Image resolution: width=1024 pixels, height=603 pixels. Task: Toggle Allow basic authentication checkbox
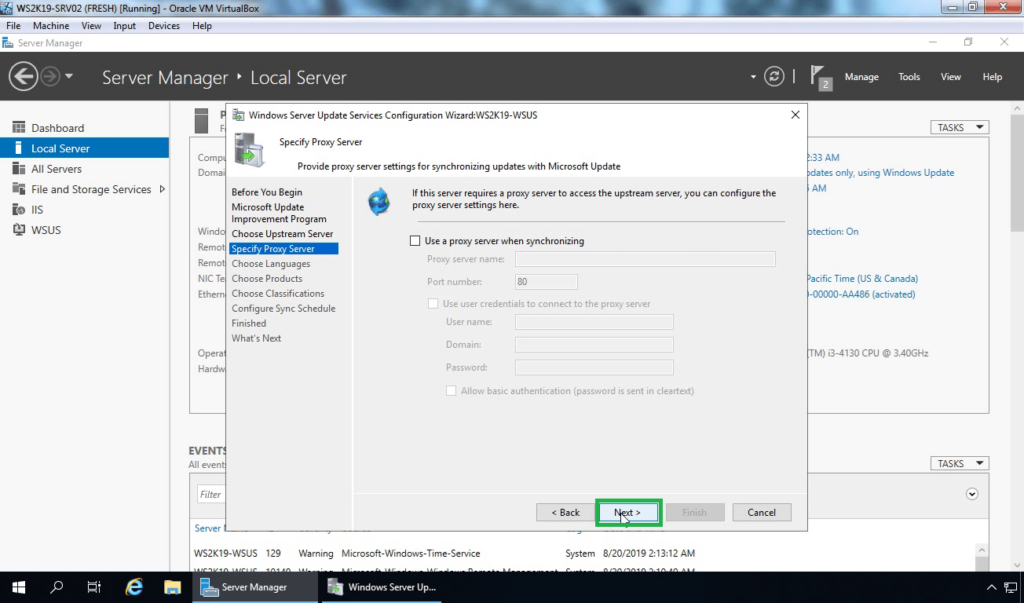point(451,391)
